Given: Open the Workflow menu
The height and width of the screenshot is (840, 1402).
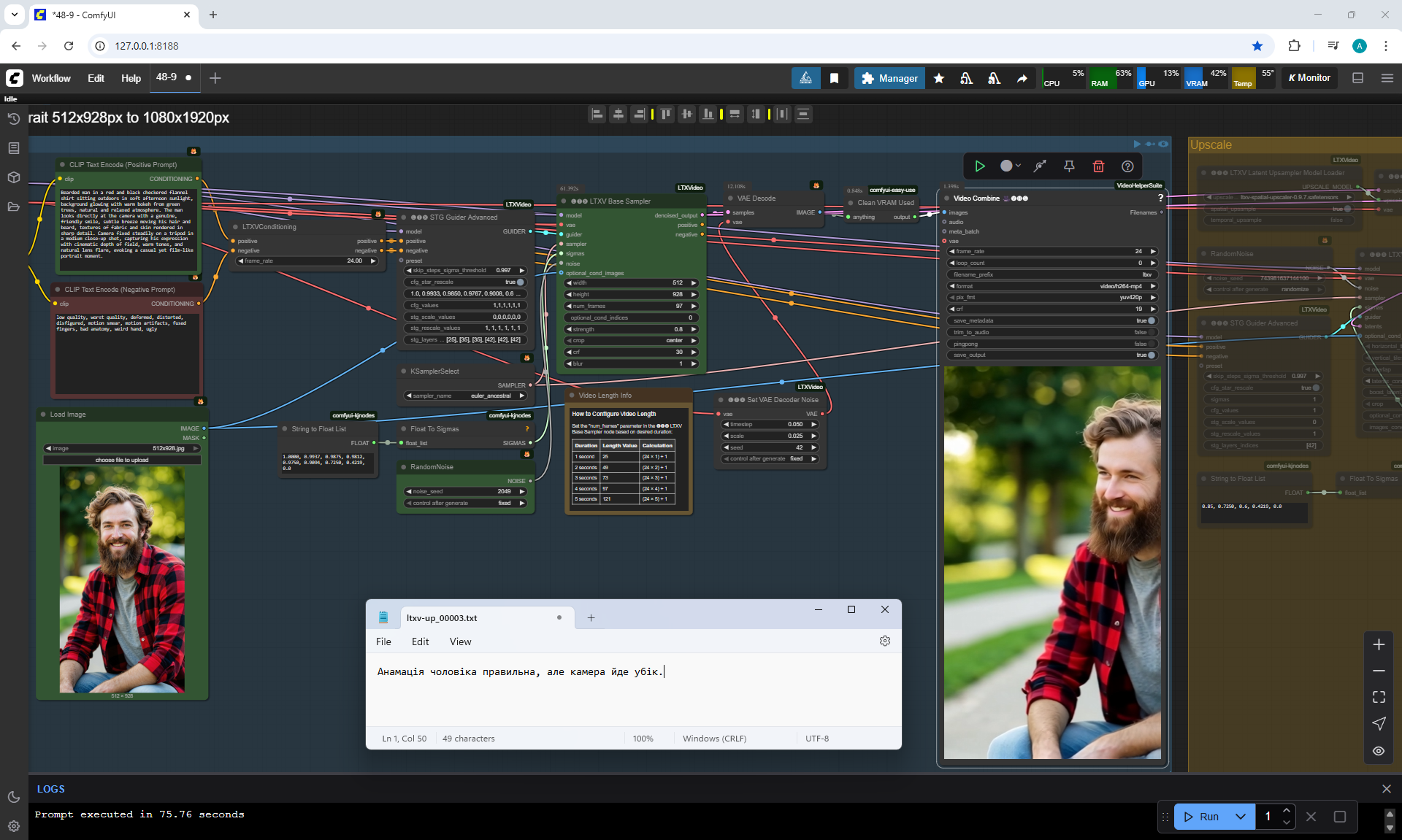Looking at the screenshot, I should point(51,78).
